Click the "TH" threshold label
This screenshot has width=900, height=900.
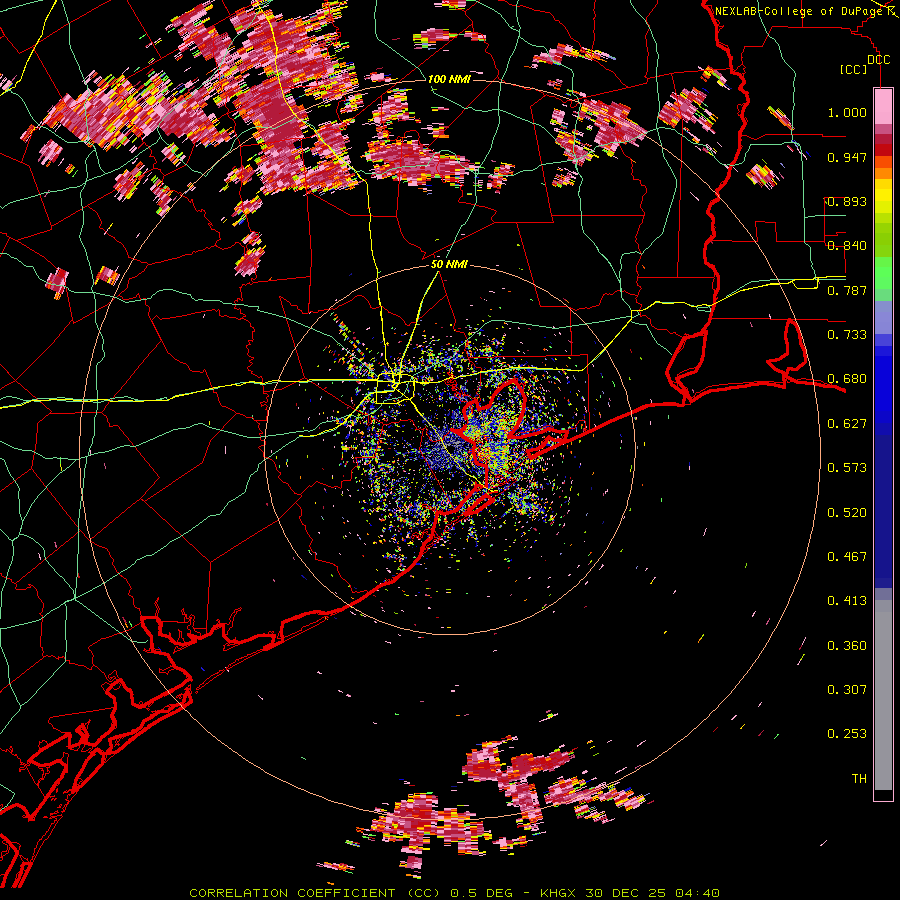[859, 779]
